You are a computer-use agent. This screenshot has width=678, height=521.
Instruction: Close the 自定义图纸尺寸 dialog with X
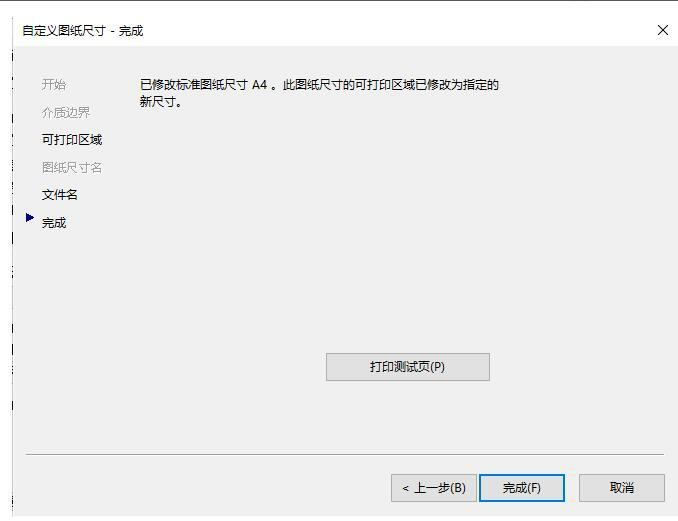662,30
